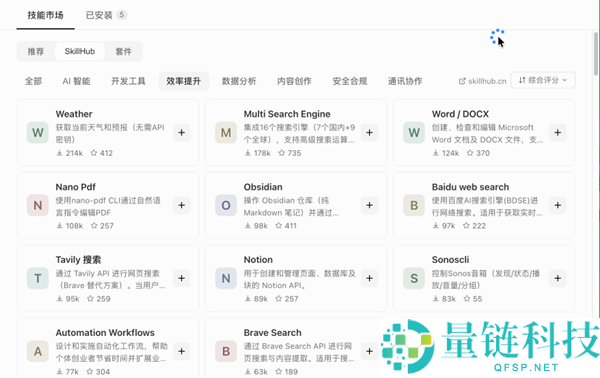Screen dimensions: 600x378
Task: Open the Brave Search title
Action: point(272,333)
